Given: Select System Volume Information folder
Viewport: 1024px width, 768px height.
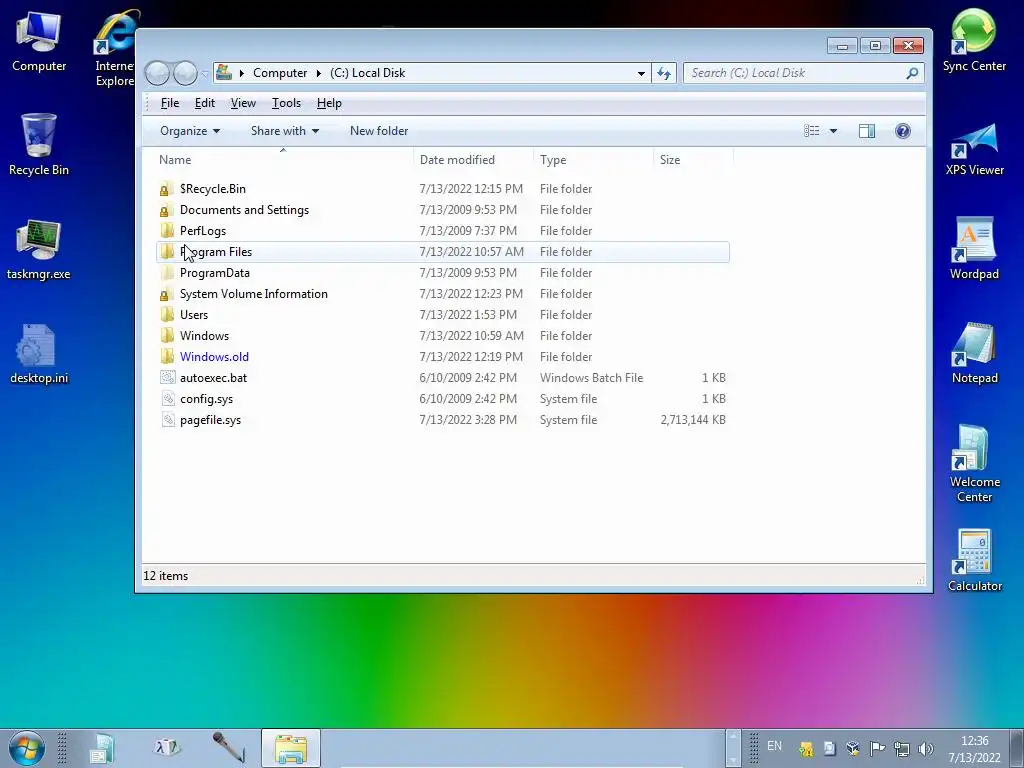Looking at the screenshot, I should (x=443, y=294).
